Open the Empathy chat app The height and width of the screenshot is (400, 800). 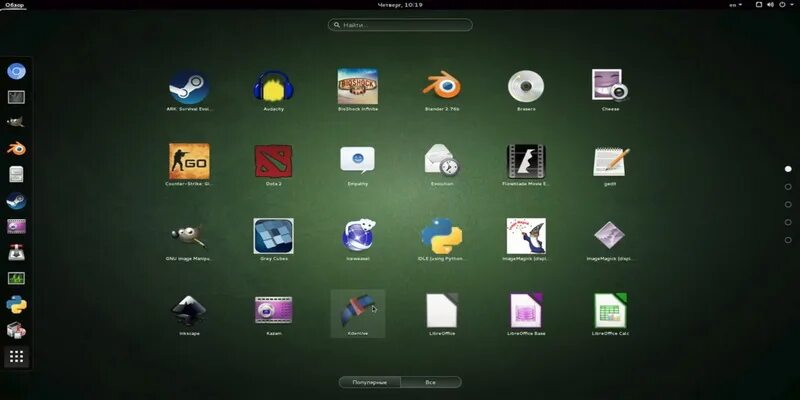point(358,160)
